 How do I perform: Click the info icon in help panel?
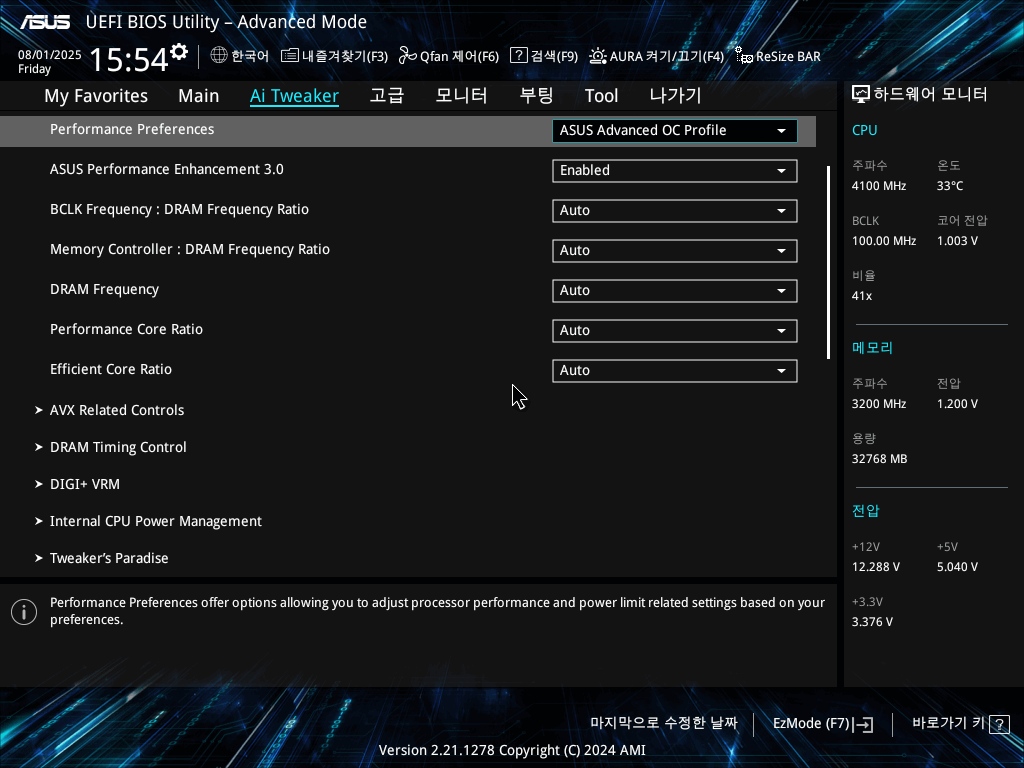click(24, 612)
